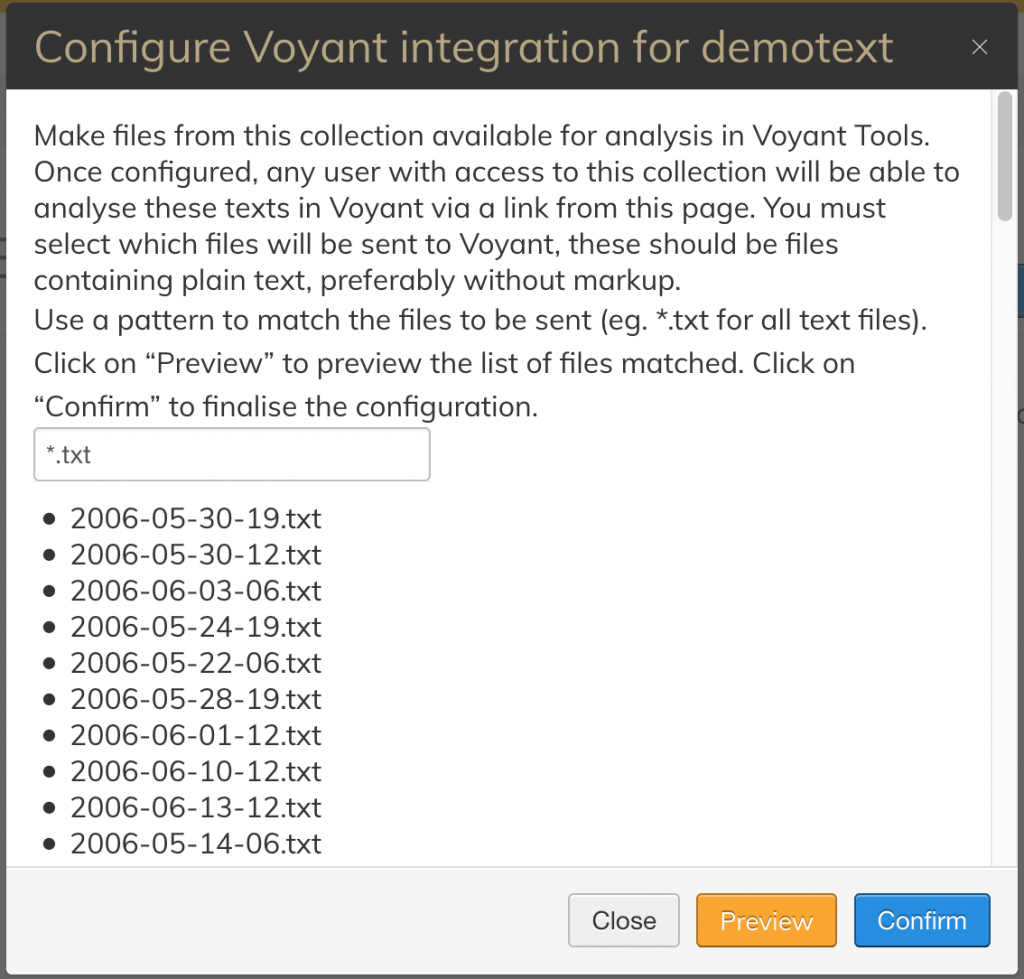Confirm the Voyant configuration

(922, 920)
